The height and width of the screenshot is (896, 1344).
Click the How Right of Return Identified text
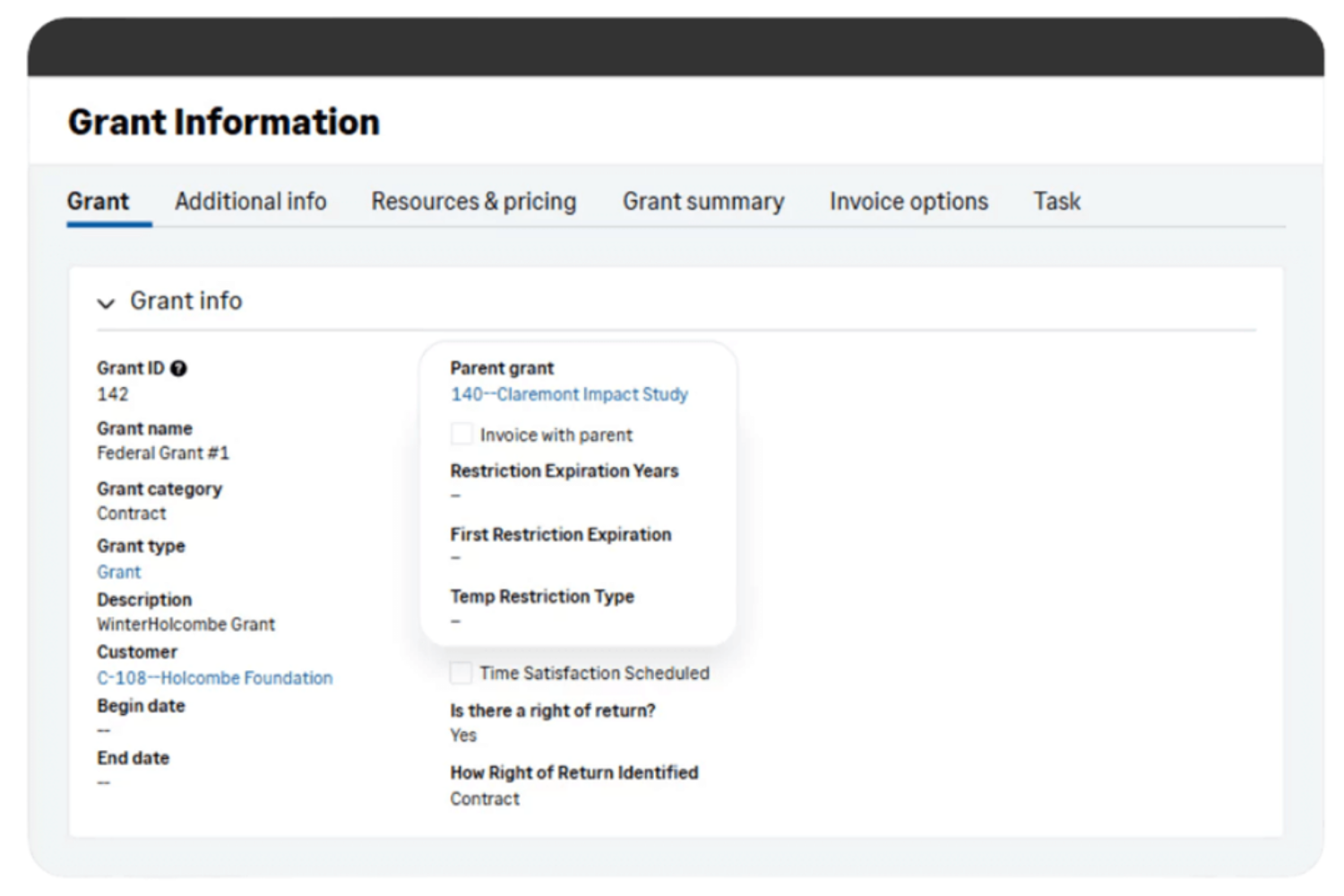[573, 772]
